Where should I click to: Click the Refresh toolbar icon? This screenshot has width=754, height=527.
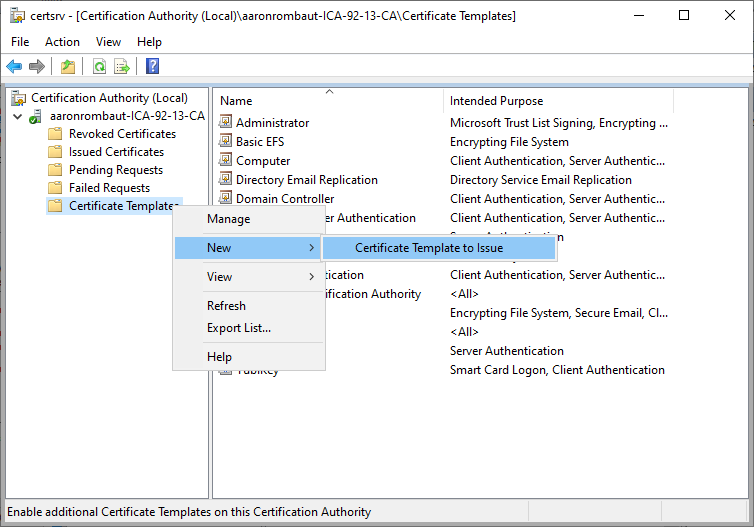99,66
